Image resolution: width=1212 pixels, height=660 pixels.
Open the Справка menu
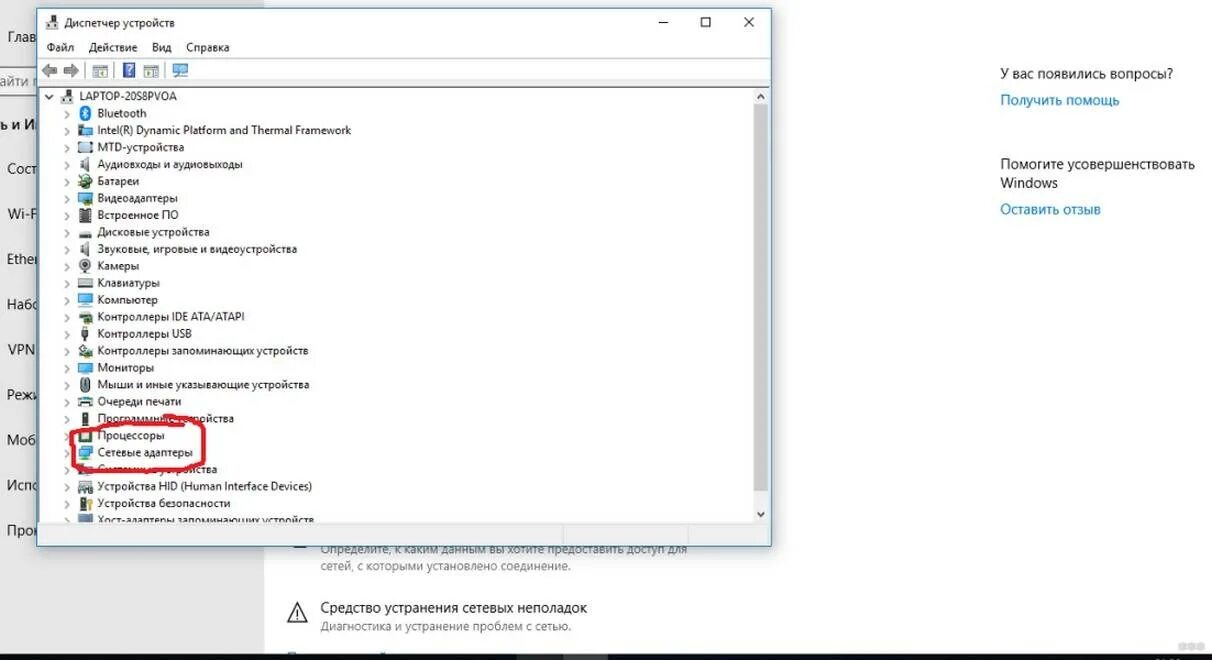point(207,47)
